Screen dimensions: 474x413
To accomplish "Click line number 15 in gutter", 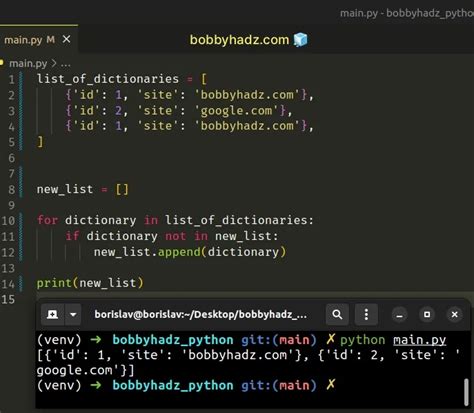I will [x=8, y=299].
